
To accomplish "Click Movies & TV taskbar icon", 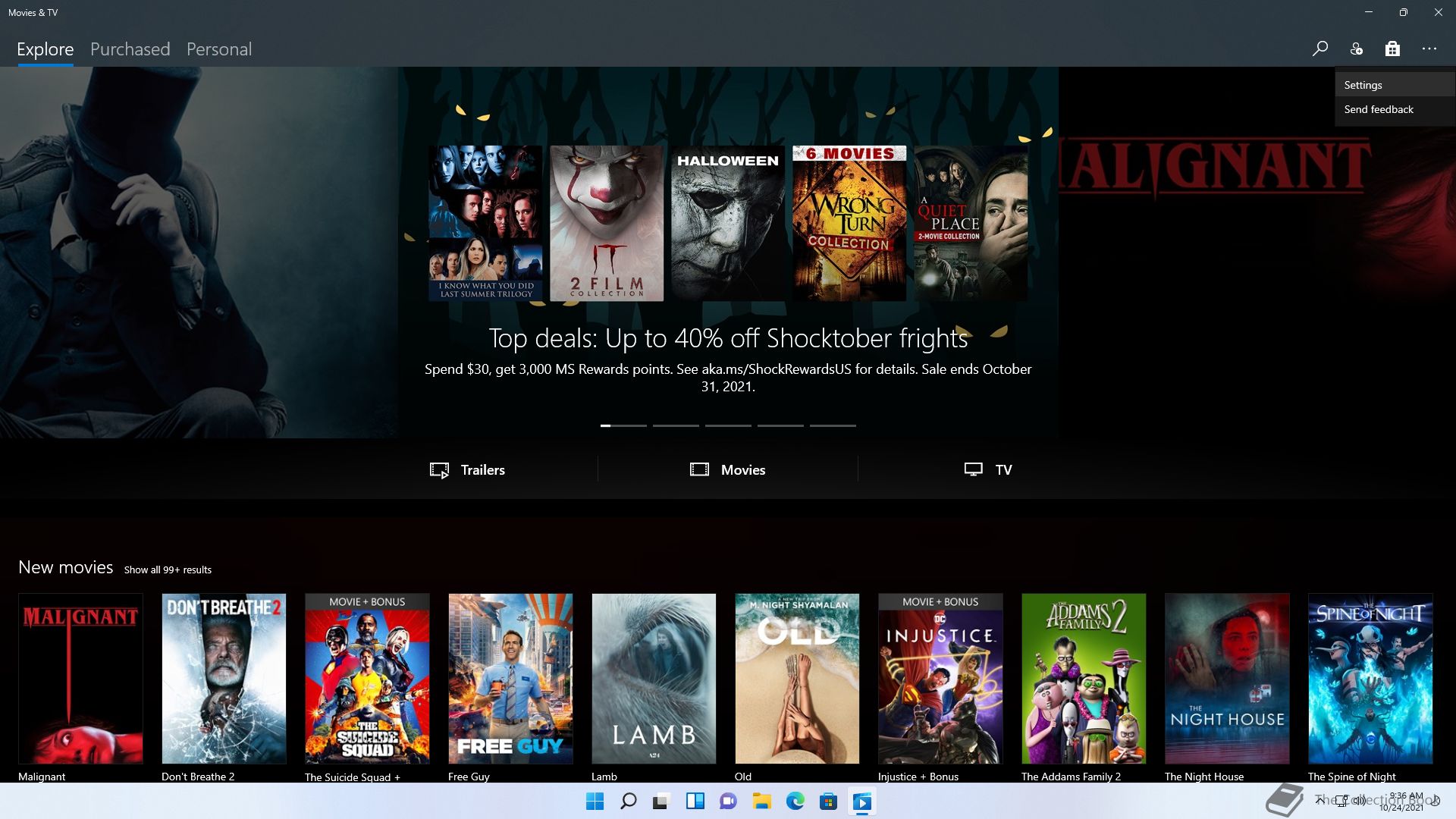I will (861, 802).
